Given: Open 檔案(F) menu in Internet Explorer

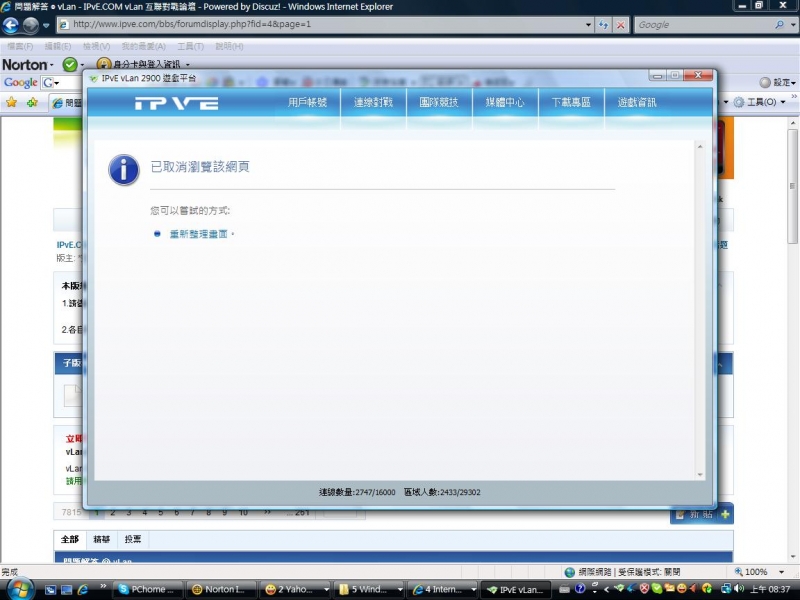Looking at the screenshot, I should (20, 46).
